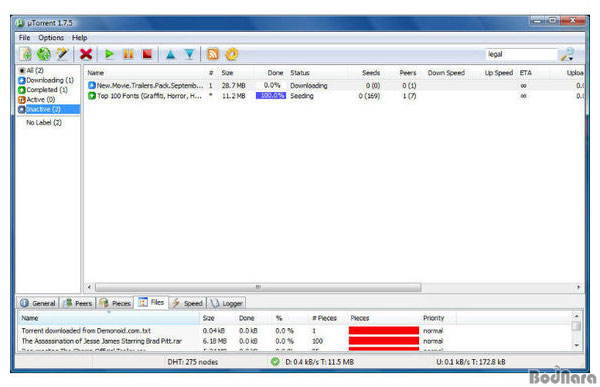Open the RSS Downloader icon
600x387 pixels.
pyautogui.click(x=213, y=54)
